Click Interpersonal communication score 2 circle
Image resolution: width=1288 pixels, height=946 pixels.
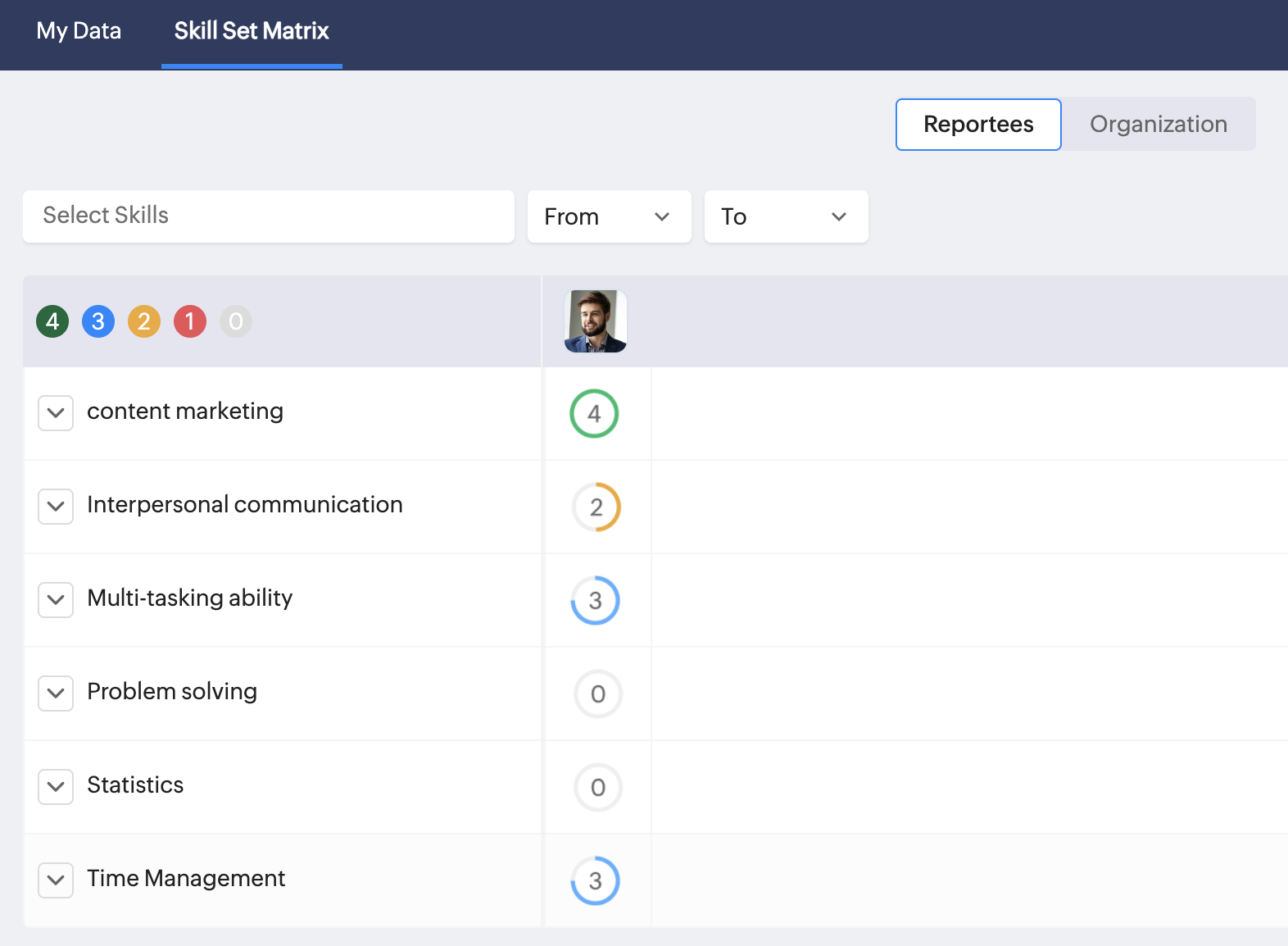coord(596,507)
